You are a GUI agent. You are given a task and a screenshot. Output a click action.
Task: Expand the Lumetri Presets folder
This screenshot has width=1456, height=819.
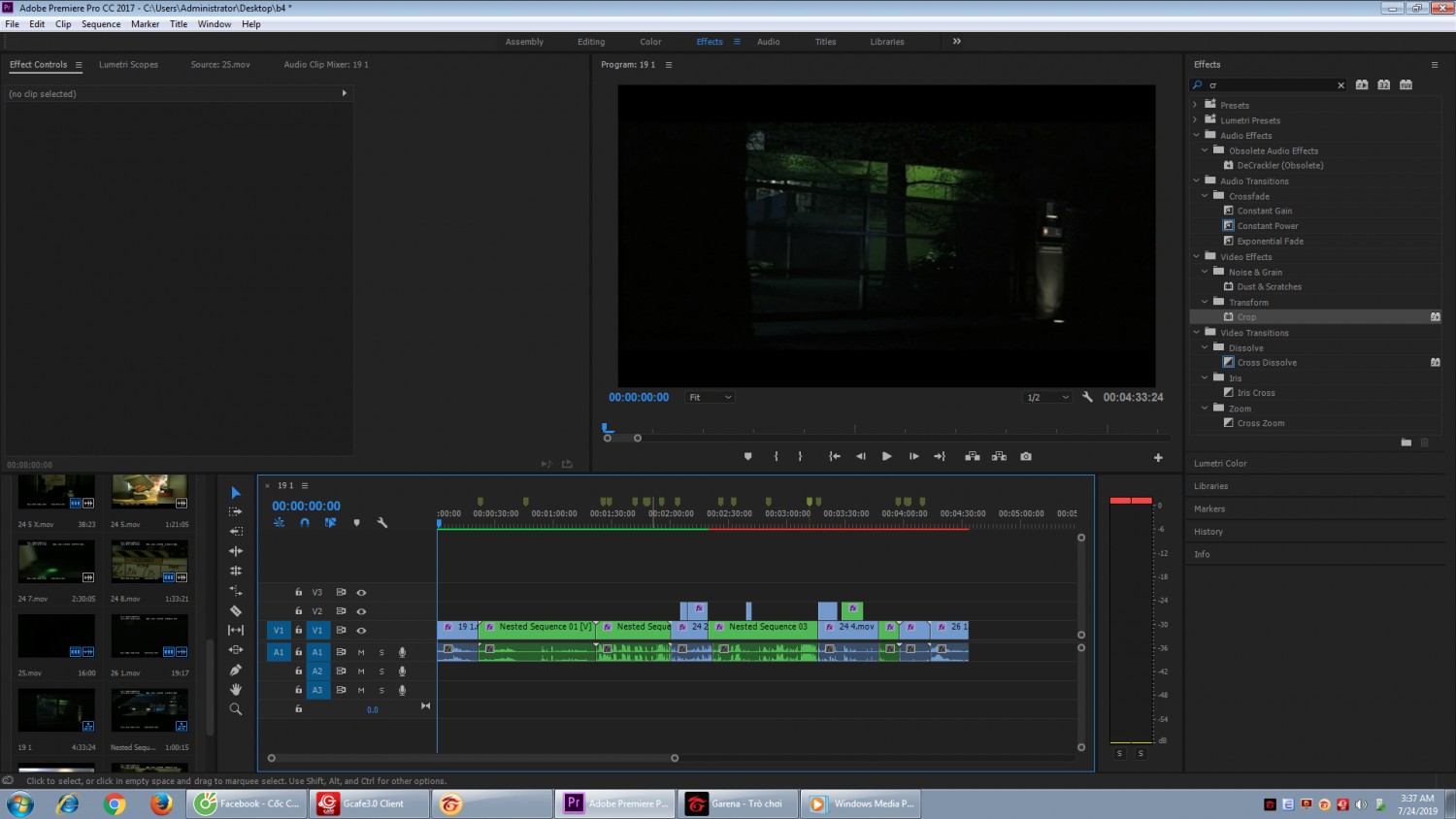tap(1195, 120)
